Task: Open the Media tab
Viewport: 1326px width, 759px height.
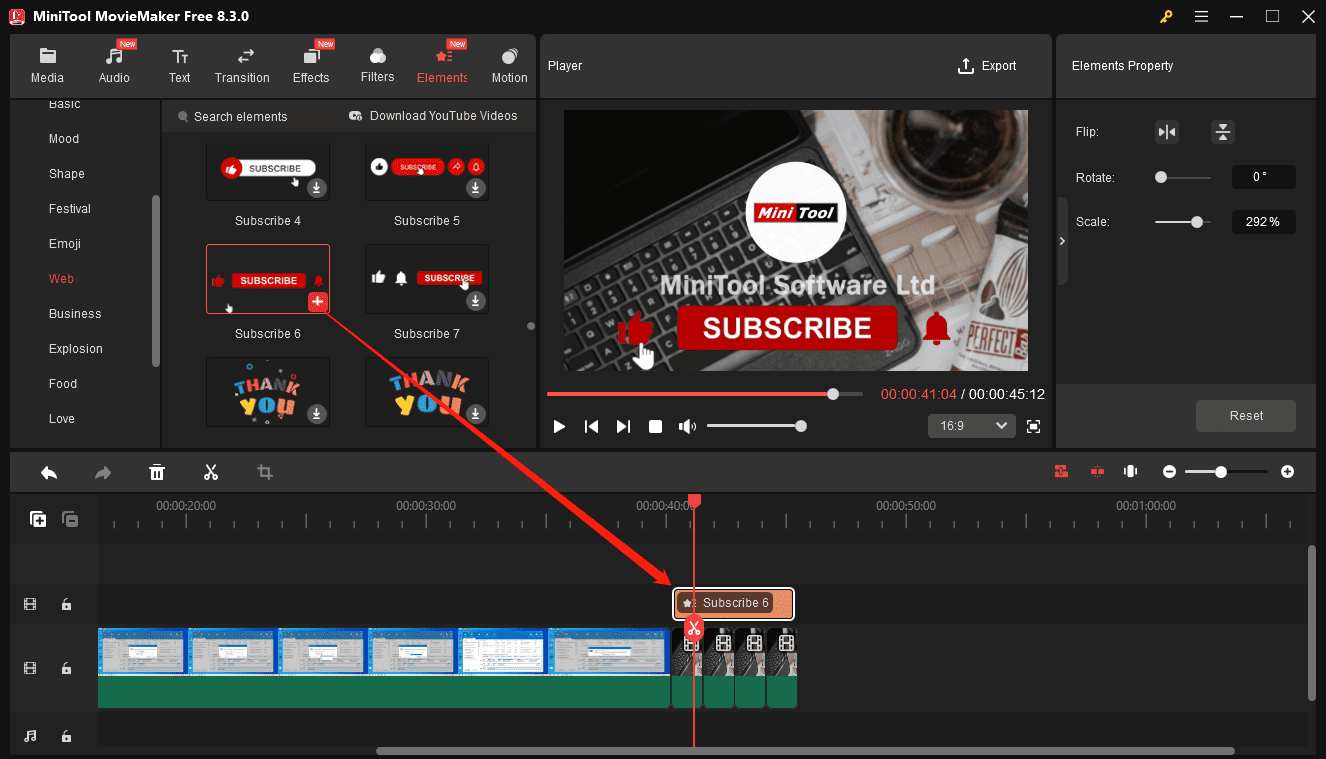Action: 47,65
